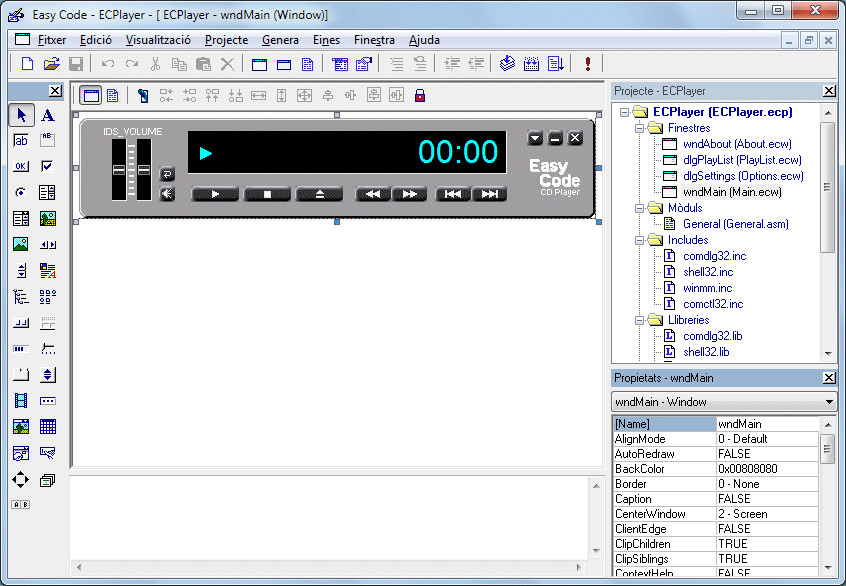The height and width of the screenshot is (586, 846).
Task: Select the grid control tool in toolbox
Action: [x=47, y=426]
